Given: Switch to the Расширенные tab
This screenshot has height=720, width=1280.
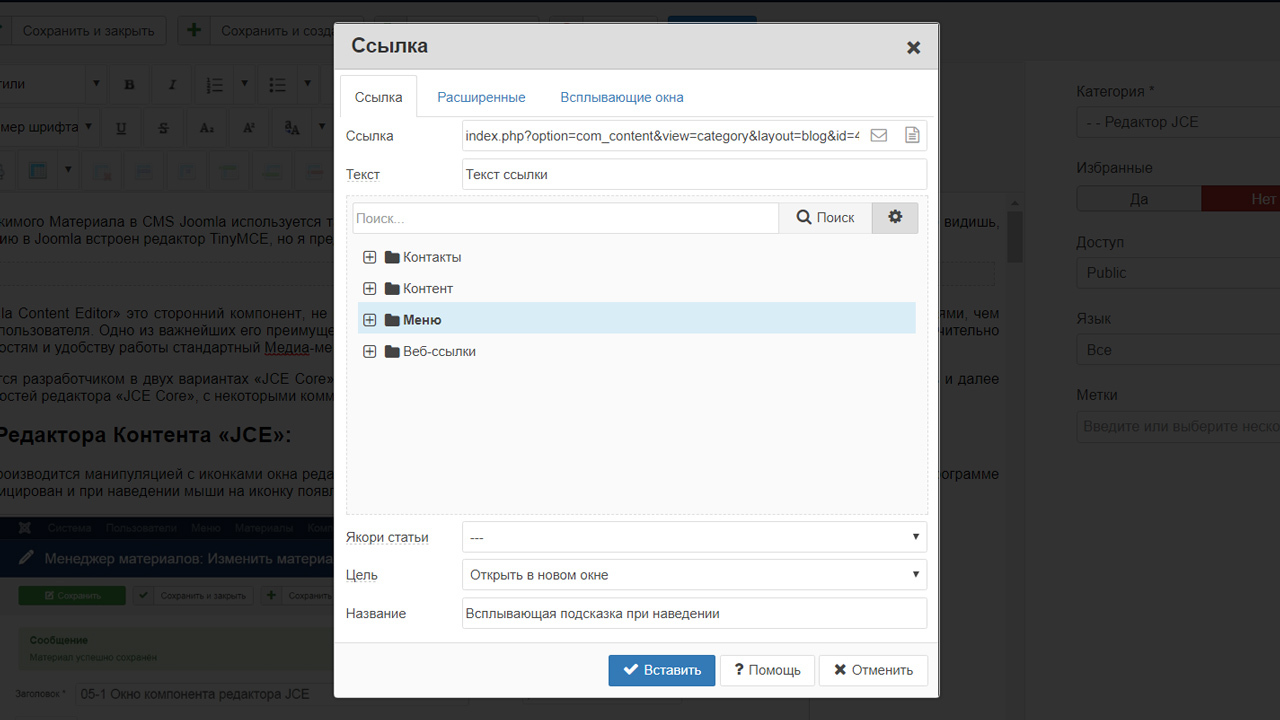Looking at the screenshot, I should (x=481, y=97).
